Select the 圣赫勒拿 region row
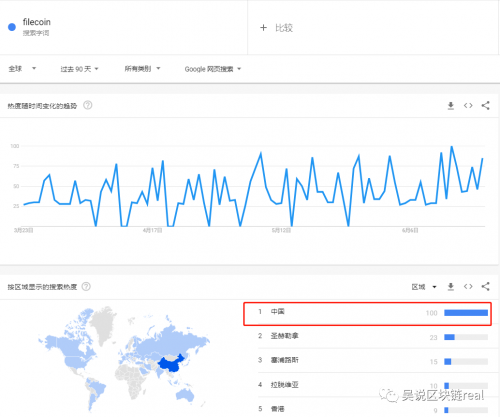 click(373, 337)
